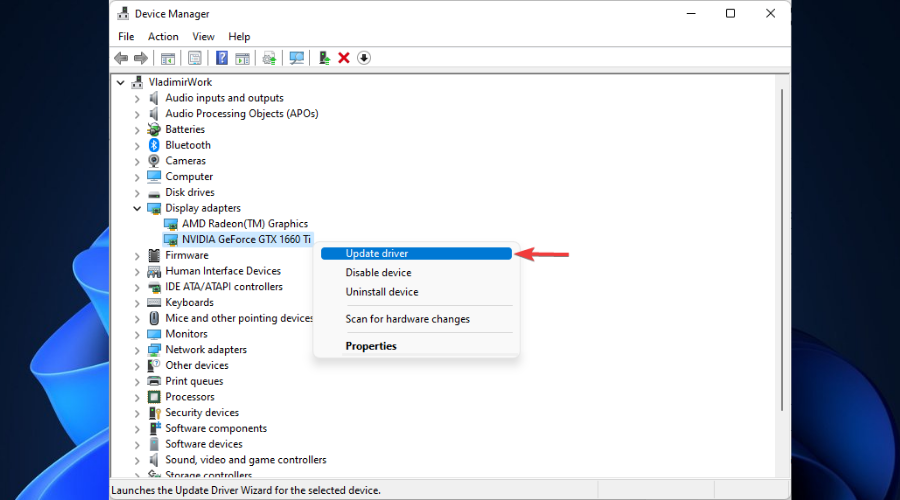Expand the IDE ATA/ATAPI controllers node
The height and width of the screenshot is (500, 900).
(x=137, y=287)
